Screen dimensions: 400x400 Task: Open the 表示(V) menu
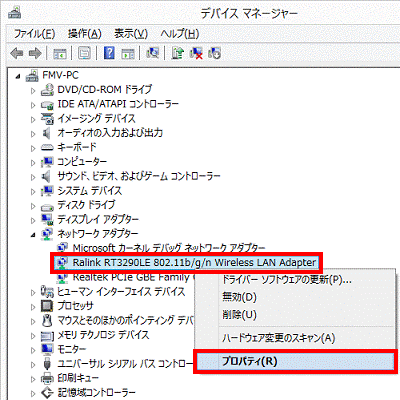pyautogui.click(x=131, y=34)
